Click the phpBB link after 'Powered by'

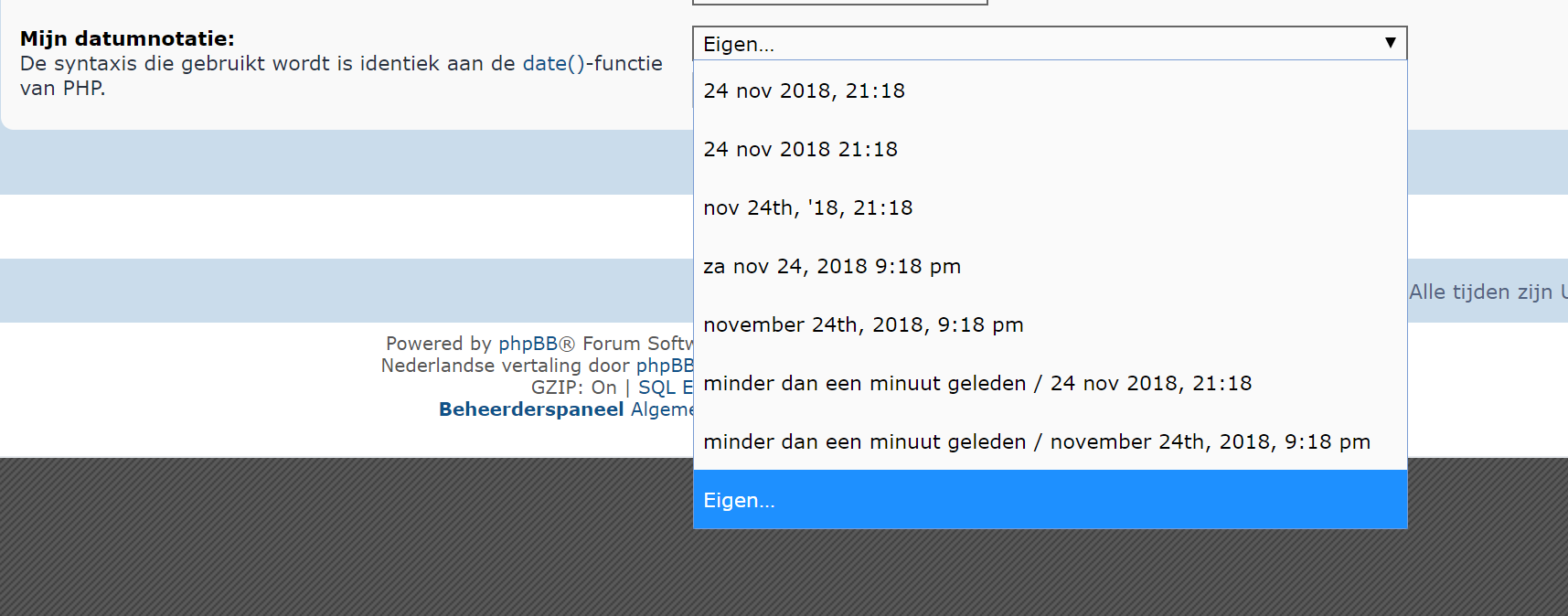tap(528, 344)
